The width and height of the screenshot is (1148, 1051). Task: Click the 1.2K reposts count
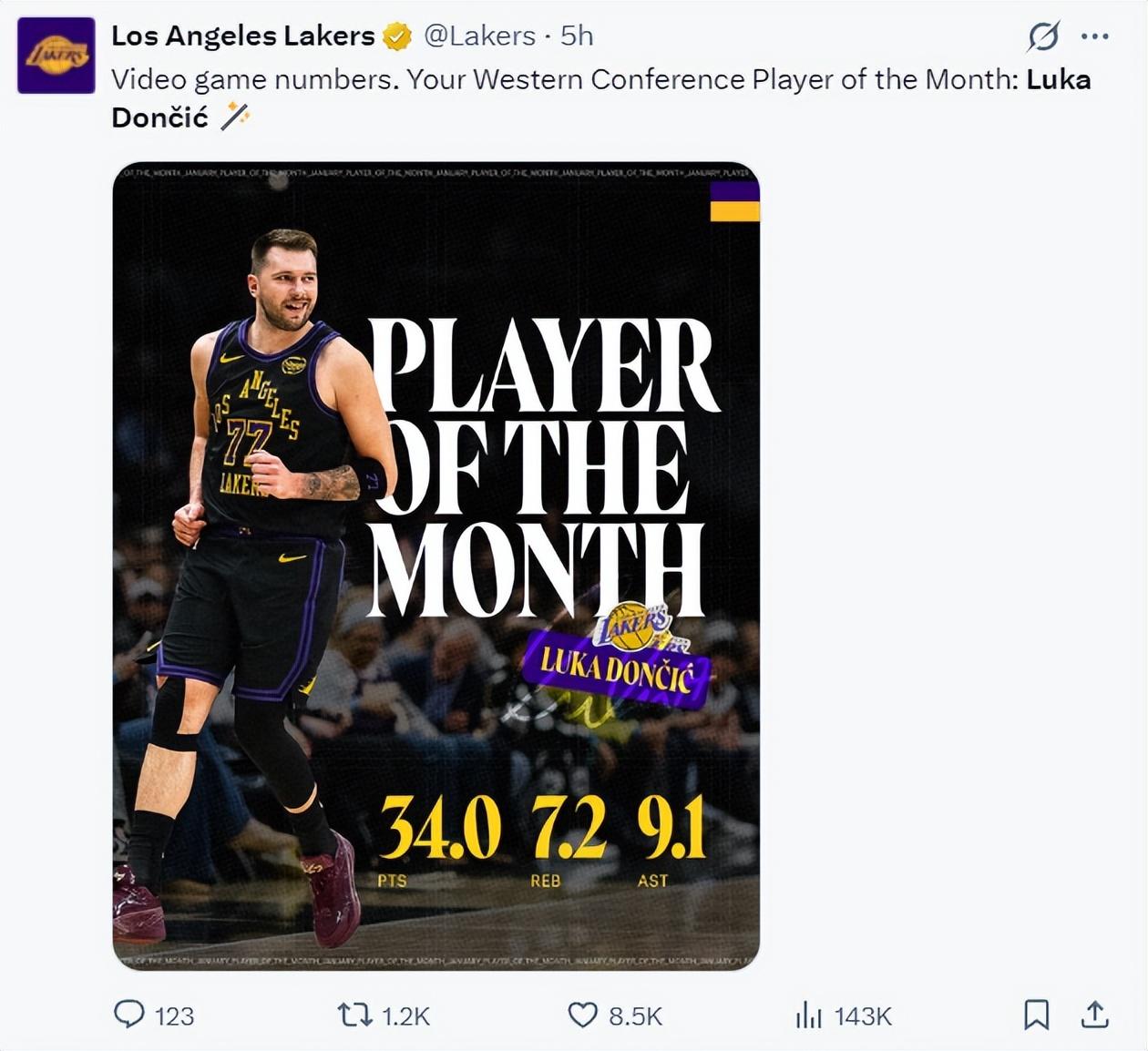pyautogui.click(x=405, y=1016)
